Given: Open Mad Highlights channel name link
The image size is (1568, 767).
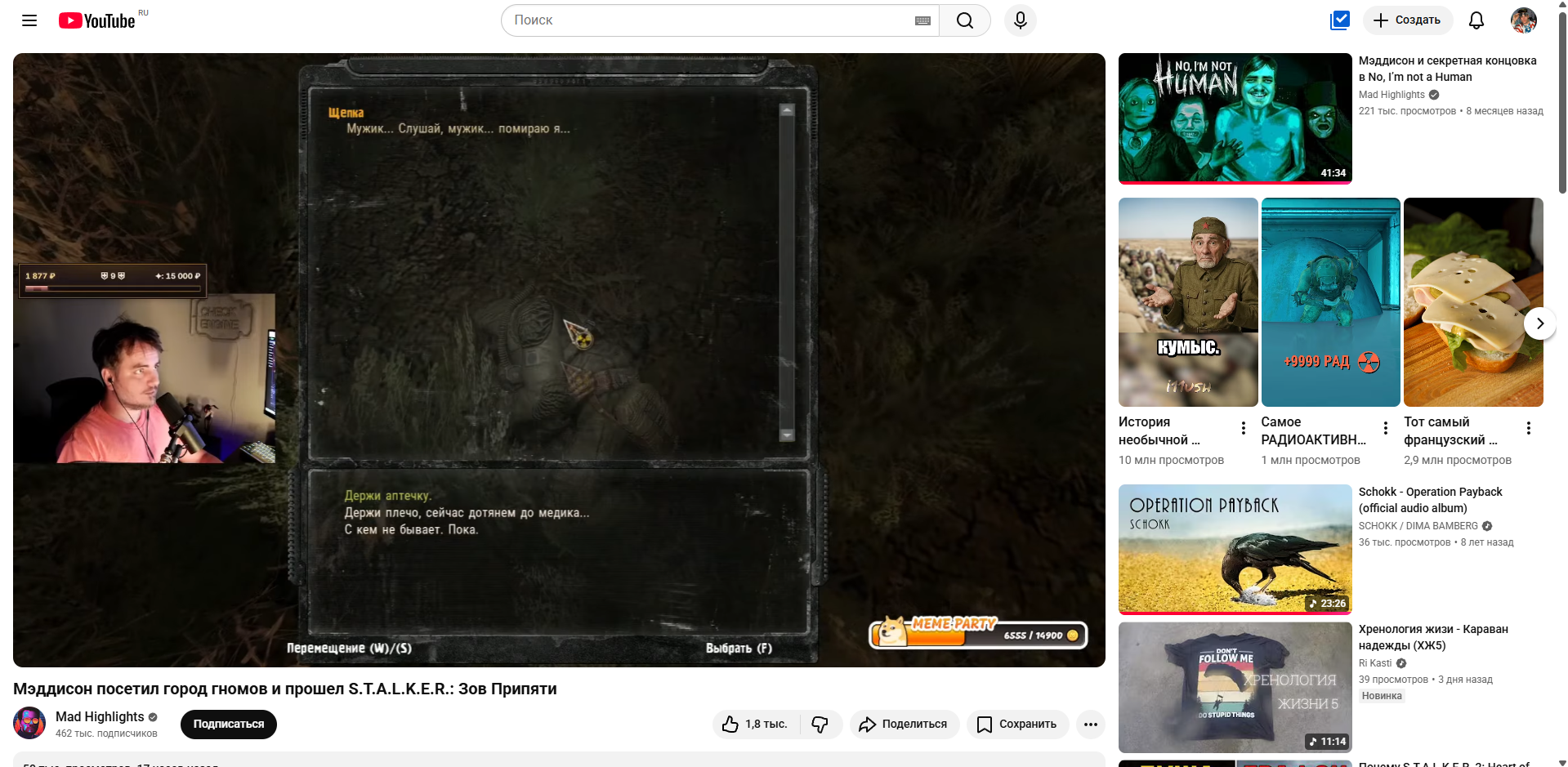Looking at the screenshot, I should coord(100,716).
